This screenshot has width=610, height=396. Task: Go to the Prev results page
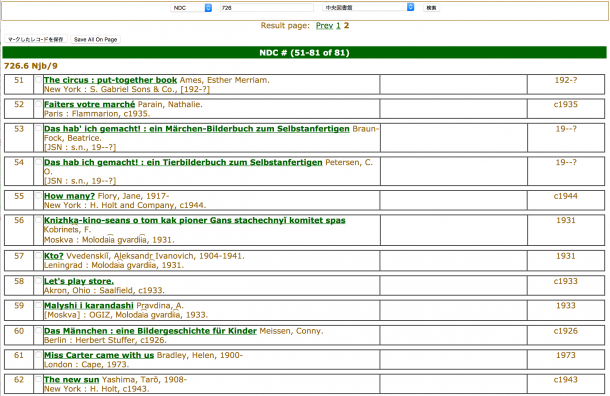coord(324,26)
